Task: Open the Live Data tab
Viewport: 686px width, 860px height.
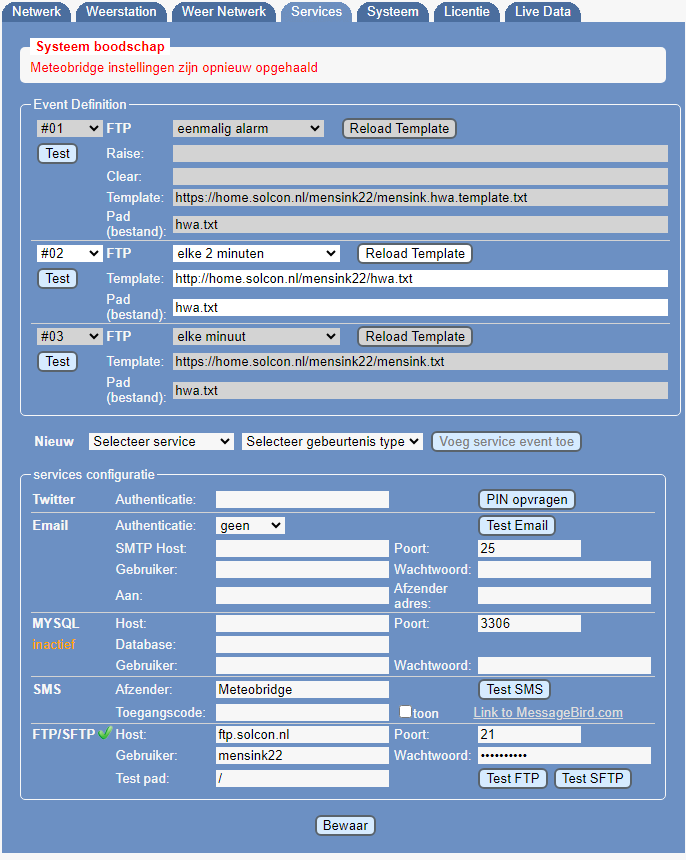Action: point(543,12)
